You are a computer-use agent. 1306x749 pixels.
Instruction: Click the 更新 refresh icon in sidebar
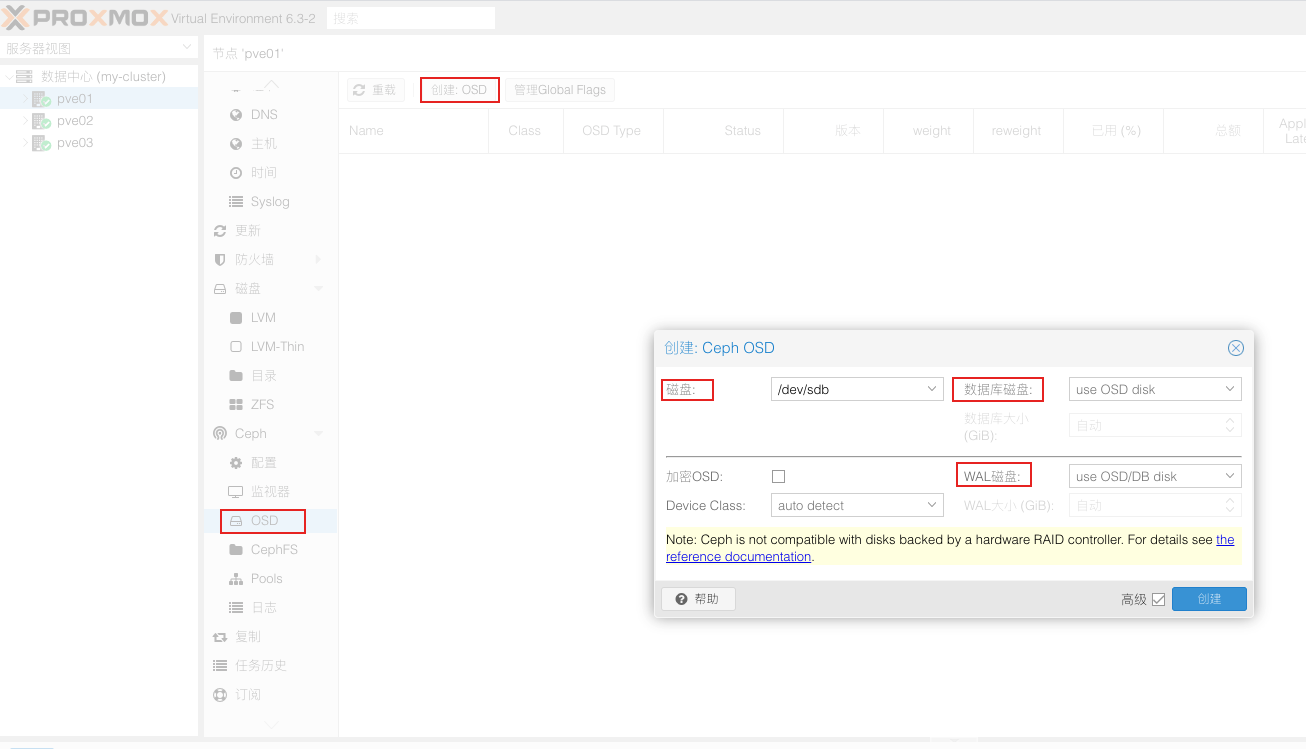tap(220, 231)
